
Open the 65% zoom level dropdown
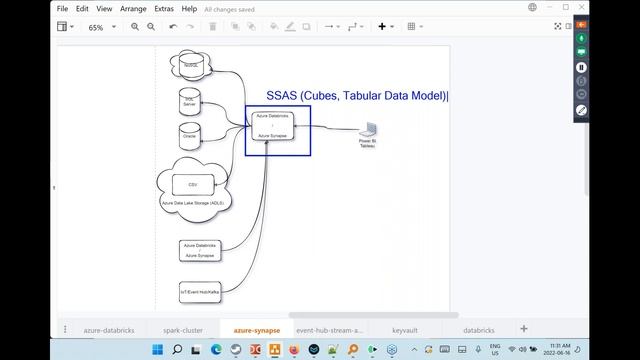tap(102, 27)
